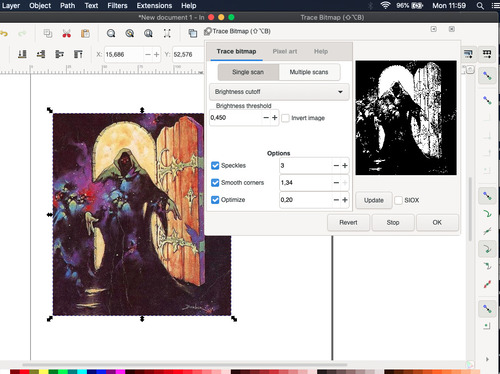Click the greyed-out Redo arrow icon
This screenshot has height=374, width=500.
[x=22, y=33]
